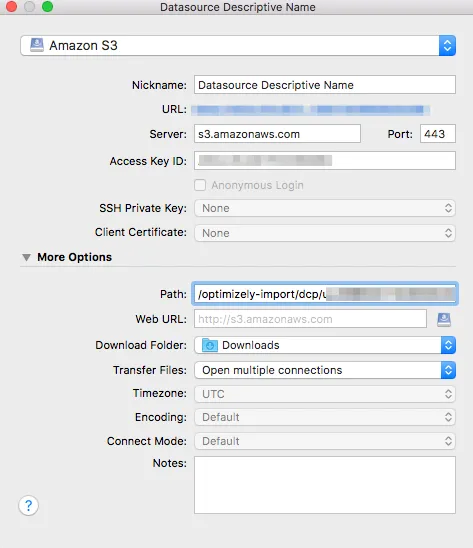This screenshot has width=473, height=548.
Task: Click the Port field showing 443
Action: (x=438, y=134)
